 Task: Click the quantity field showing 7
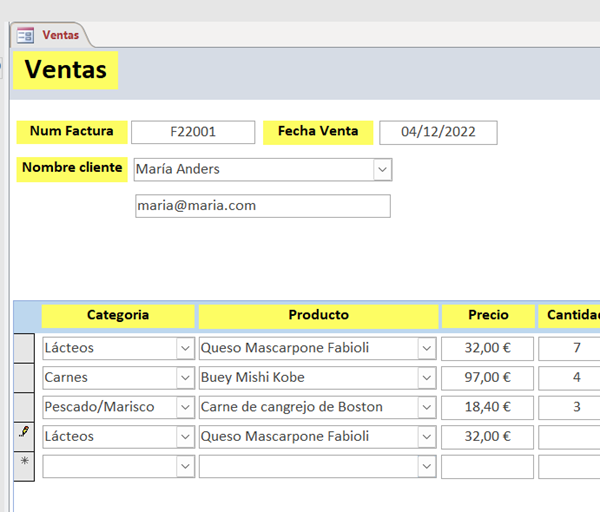tap(570, 348)
